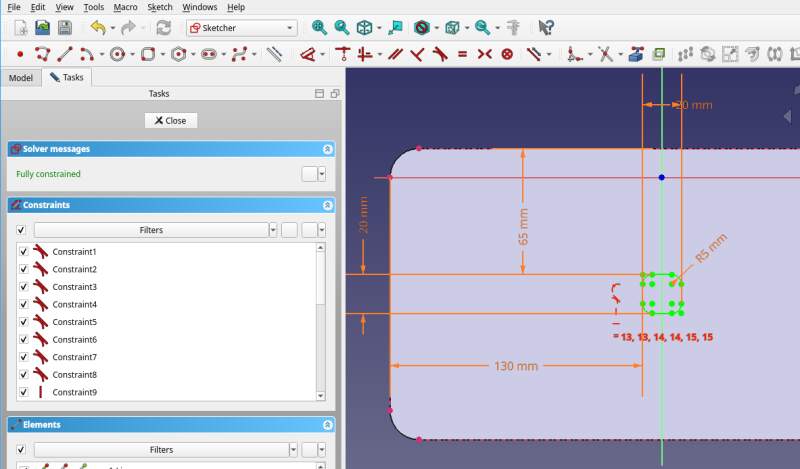The image size is (800, 469).
Task: Open the arc tool variants dropdown
Action: [102, 55]
